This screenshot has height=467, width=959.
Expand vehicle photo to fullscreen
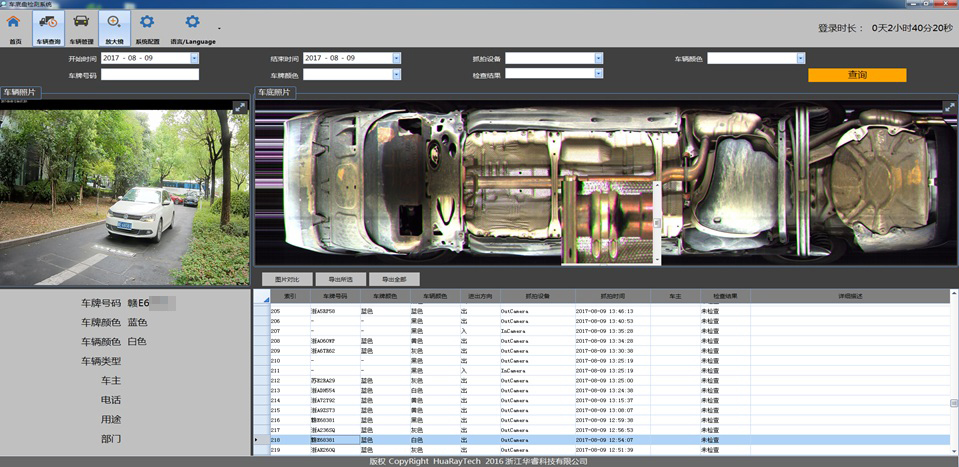coord(239,107)
